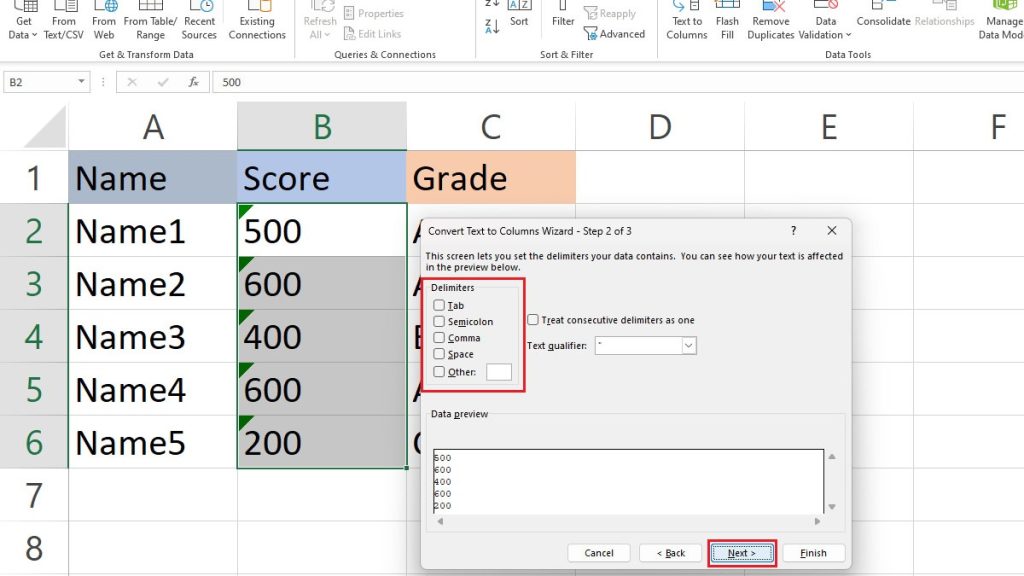Enable the Comma delimiter checkbox
This screenshot has height=576, width=1024.
tap(438, 337)
